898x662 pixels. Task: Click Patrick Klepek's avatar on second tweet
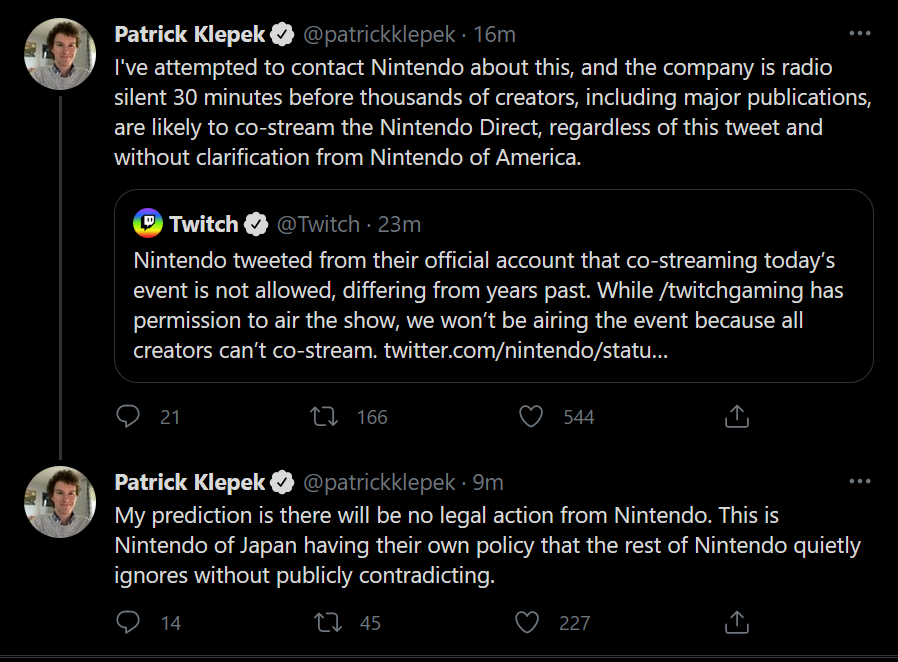tap(60, 501)
